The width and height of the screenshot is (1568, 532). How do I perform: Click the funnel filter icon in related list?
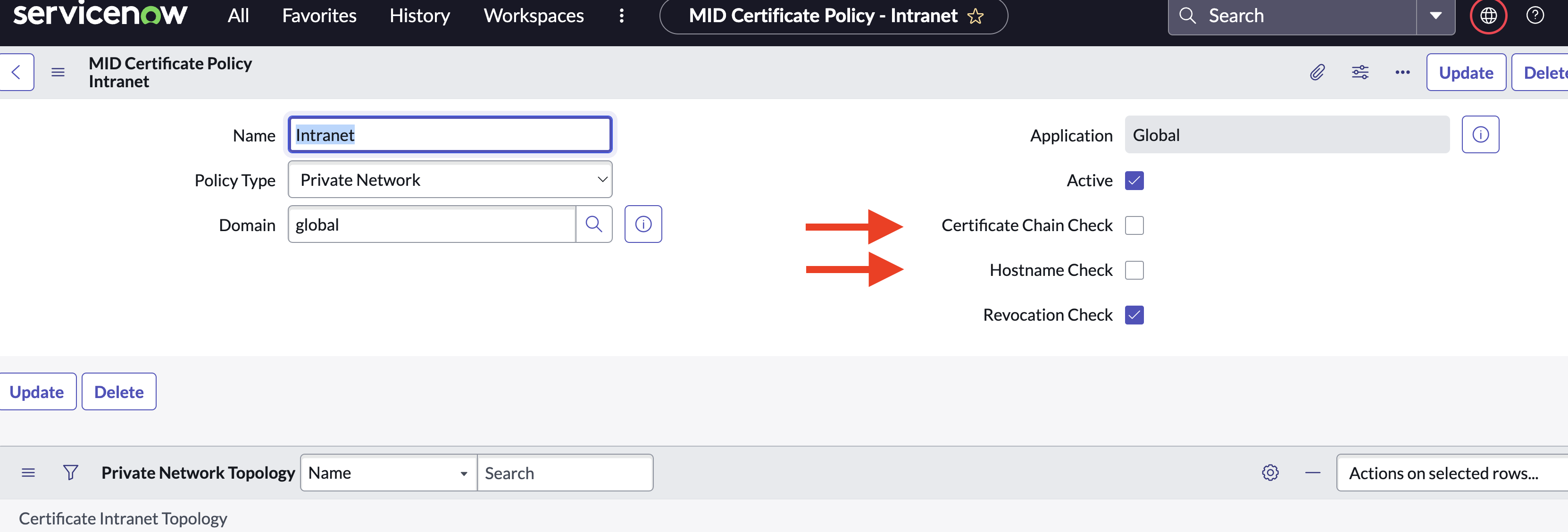(x=71, y=473)
